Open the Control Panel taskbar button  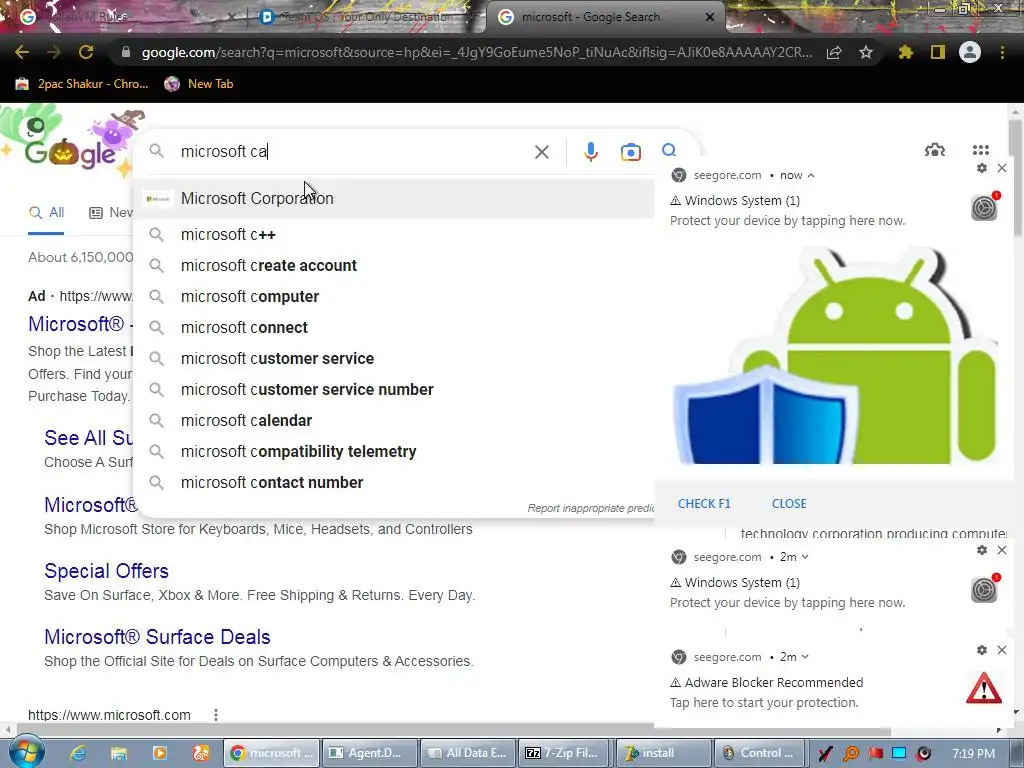pyautogui.click(x=760, y=753)
